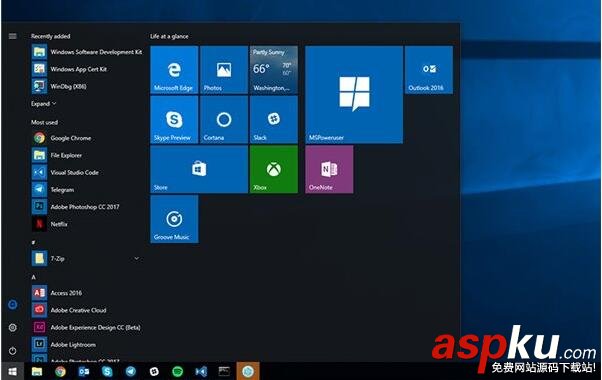The width and height of the screenshot is (602, 380).
Task: Launch Visual Studio Code from Most used
Action: [86, 173]
